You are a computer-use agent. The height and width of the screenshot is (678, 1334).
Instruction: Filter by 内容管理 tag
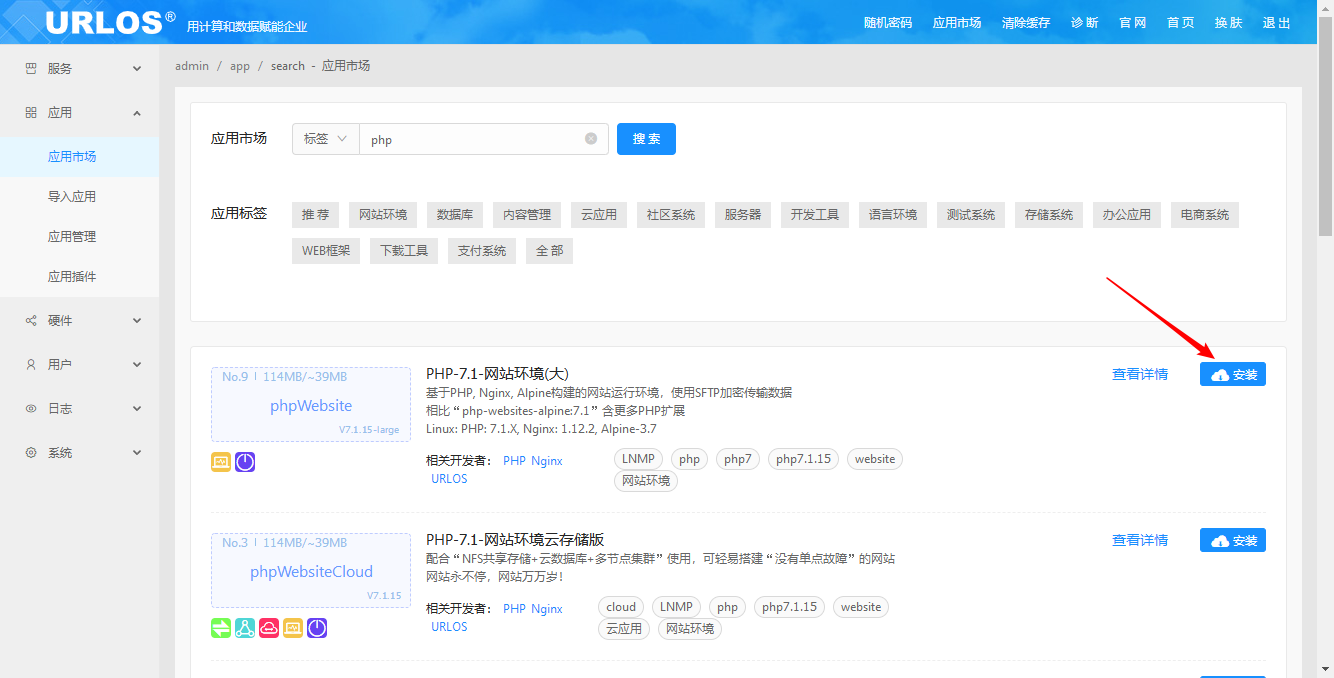coord(527,215)
